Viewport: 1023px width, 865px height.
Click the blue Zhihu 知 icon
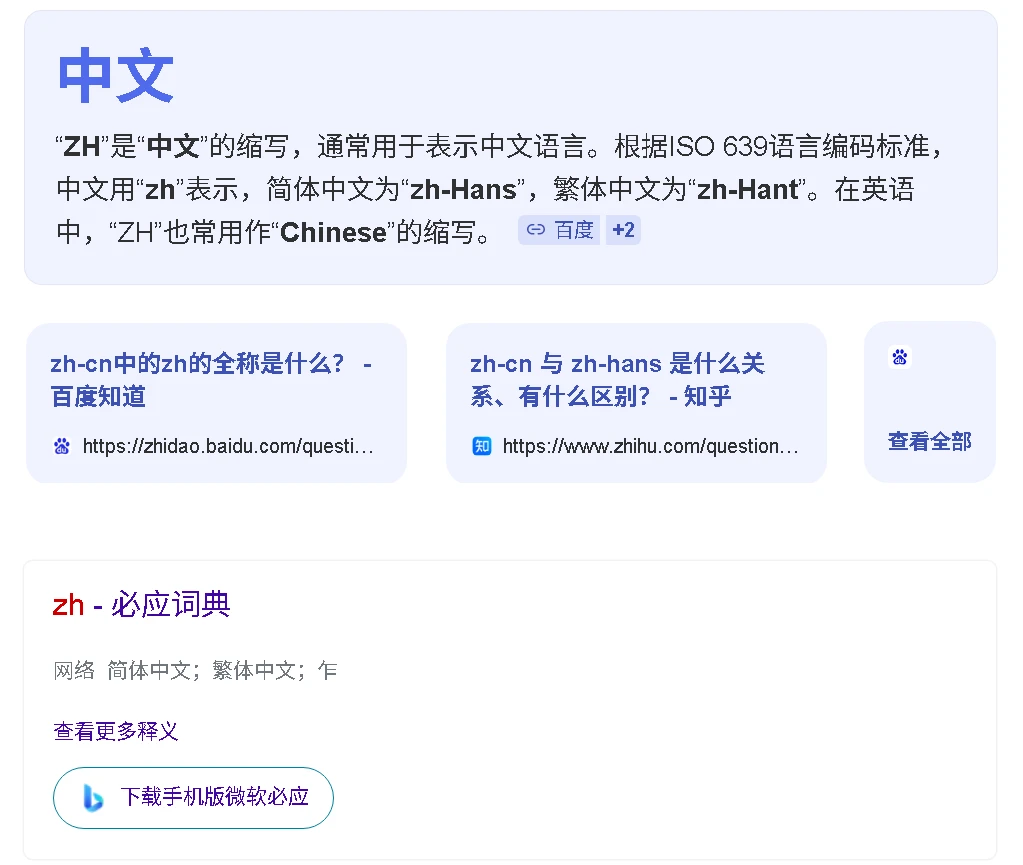tap(482, 446)
